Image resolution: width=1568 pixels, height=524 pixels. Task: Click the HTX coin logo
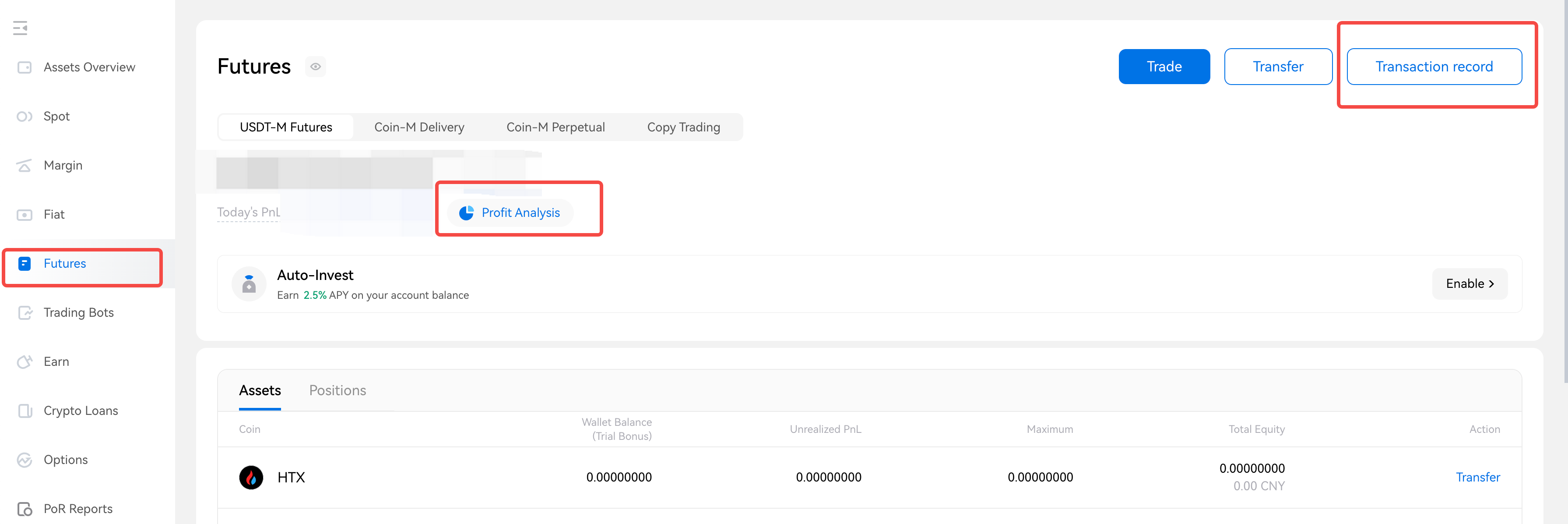tap(251, 477)
